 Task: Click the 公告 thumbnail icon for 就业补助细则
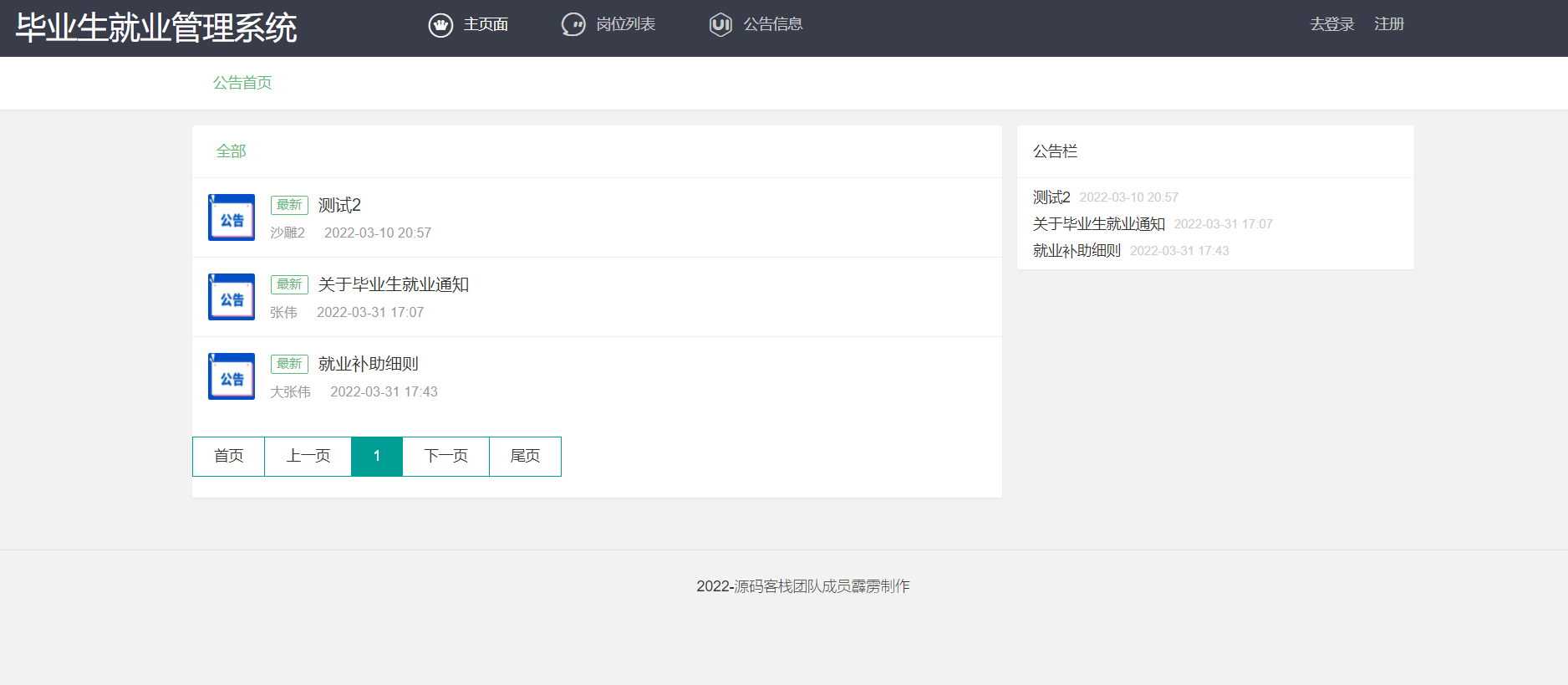point(232,376)
